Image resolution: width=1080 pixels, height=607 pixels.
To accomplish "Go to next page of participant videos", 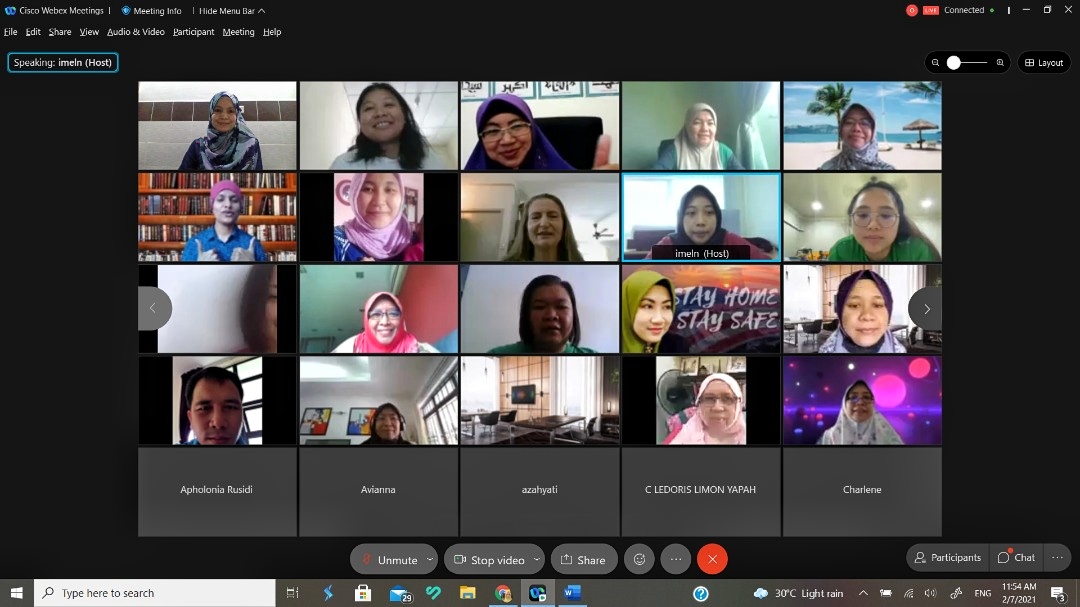I will 926,309.
